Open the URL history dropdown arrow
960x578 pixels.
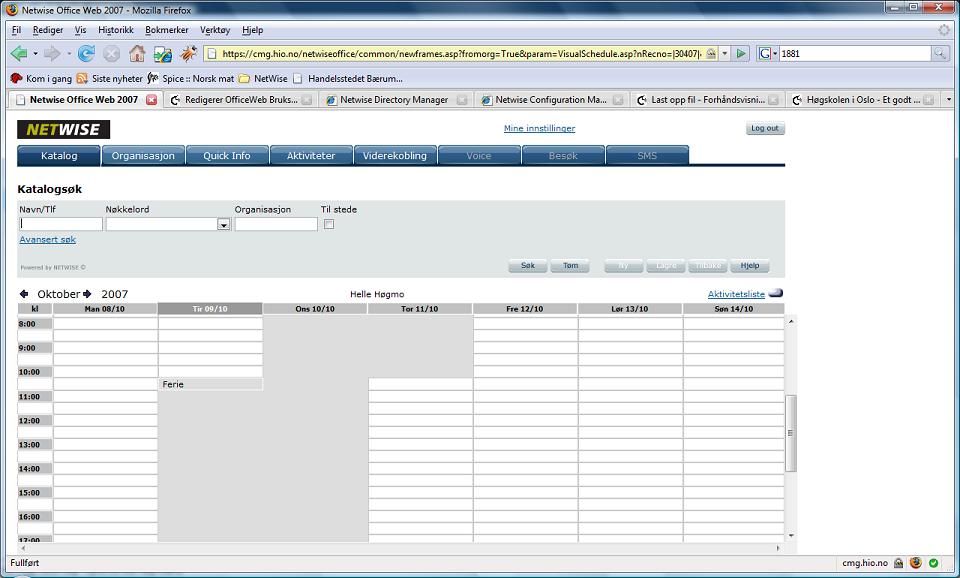coord(725,54)
